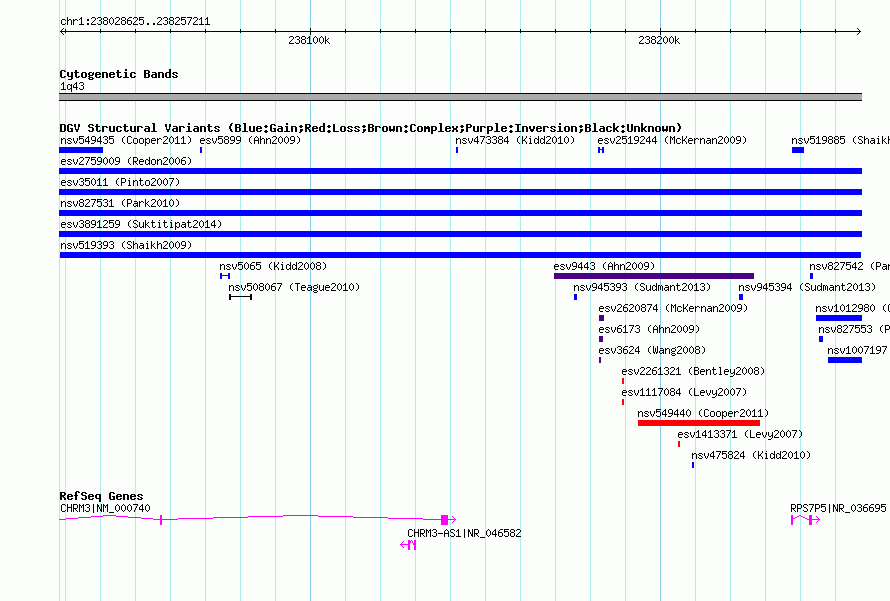The width and height of the screenshot is (890, 601).
Task: Select the esv5899 (Ahn2009) variant label
Action: 250,140
